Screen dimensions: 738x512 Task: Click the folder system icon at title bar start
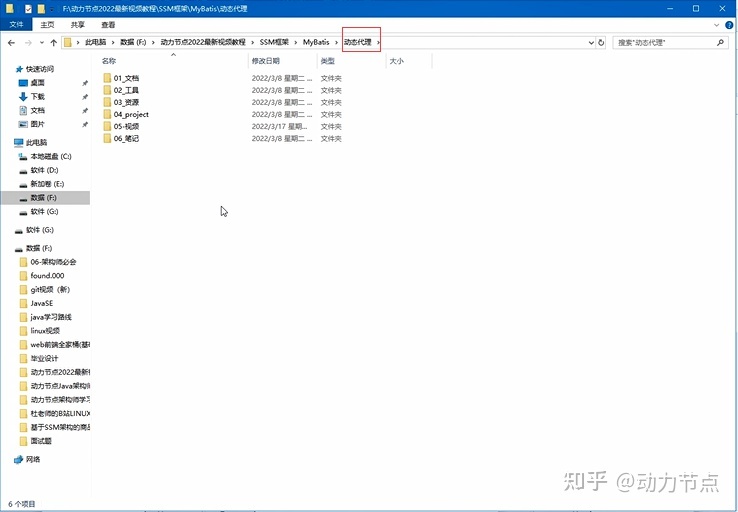click(10, 8)
